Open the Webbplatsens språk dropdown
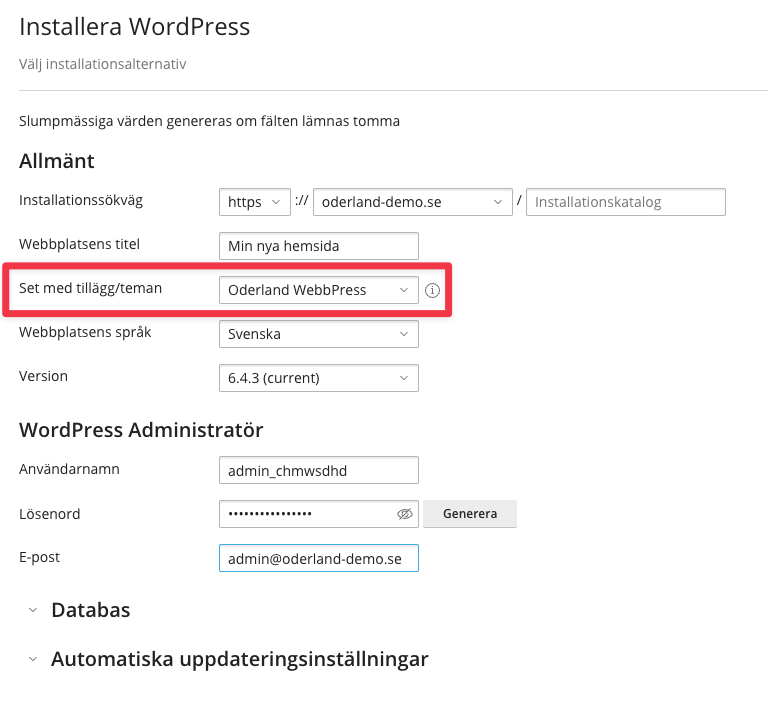The image size is (768, 714). (318, 334)
